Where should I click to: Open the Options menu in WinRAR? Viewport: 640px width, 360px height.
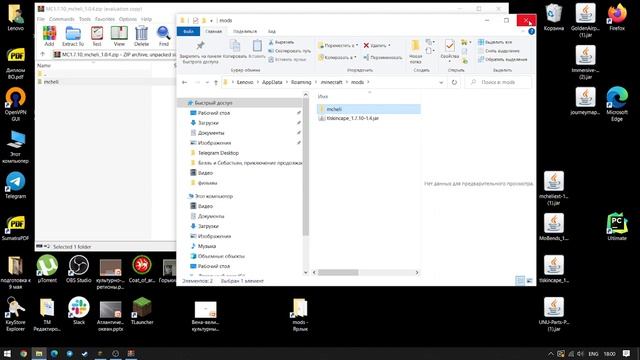click(x=128, y=19)
